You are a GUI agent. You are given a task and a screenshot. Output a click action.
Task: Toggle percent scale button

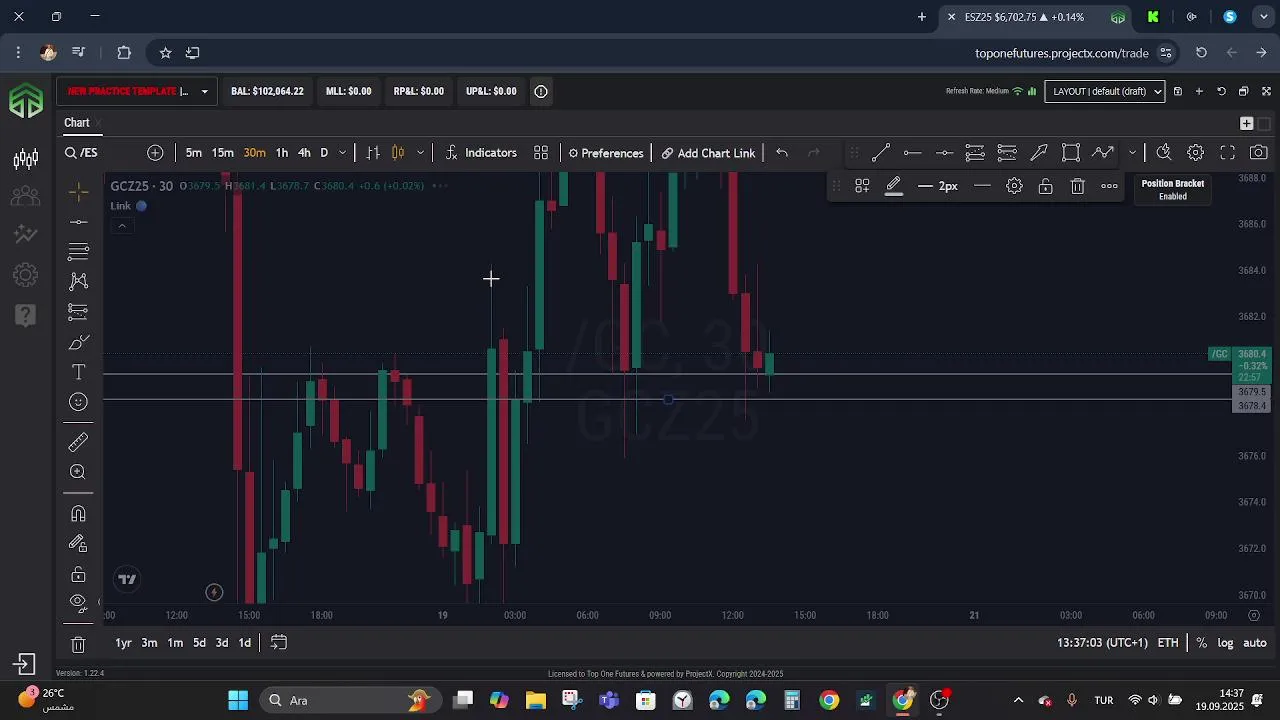pyautogui.click(x=1201, y=643)
